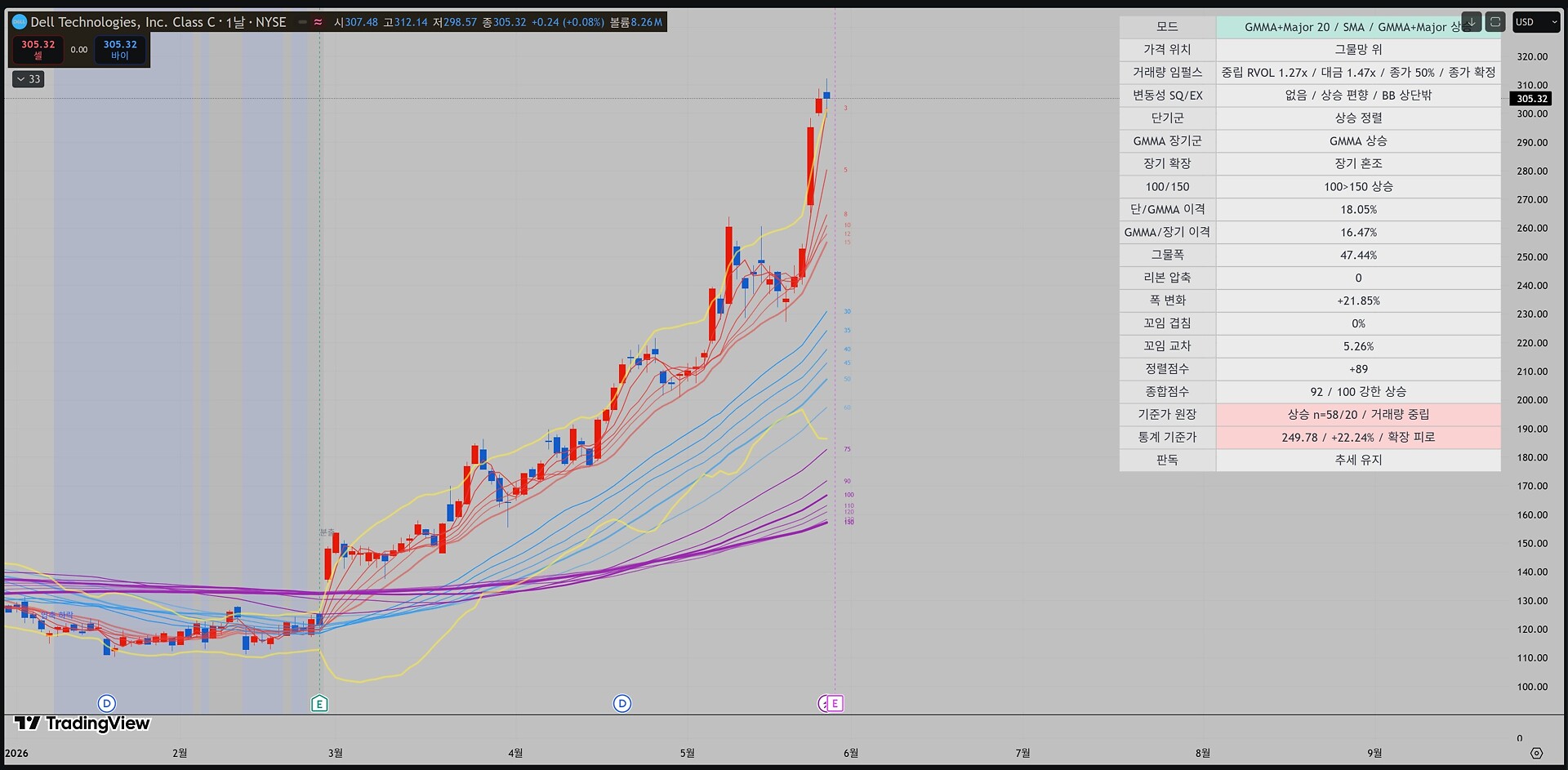The height and width of the screenshot is (770, 1568).
Task: Click the download arrow icon beside USD
Action: (1471, 22)
